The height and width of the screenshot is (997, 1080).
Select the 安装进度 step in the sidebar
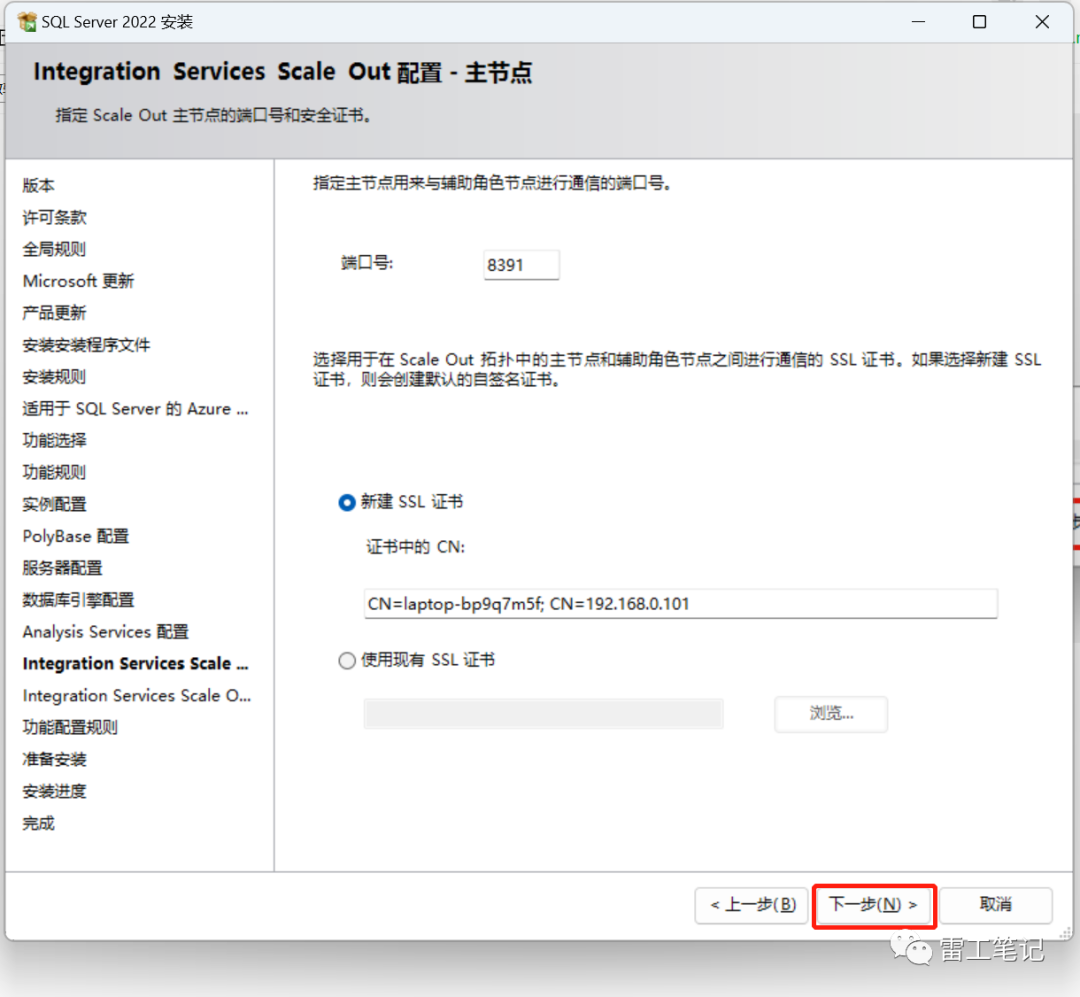coord(54,791)
